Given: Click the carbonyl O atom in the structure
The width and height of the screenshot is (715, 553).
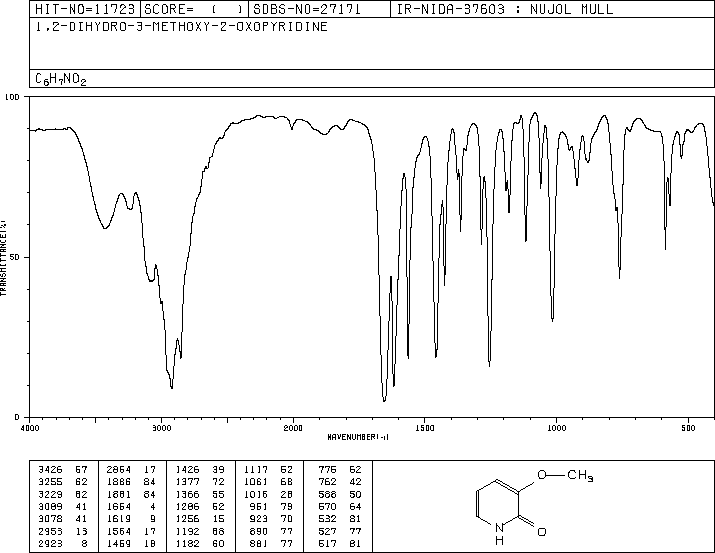Looking at the screenshot, I should [541, 532].
